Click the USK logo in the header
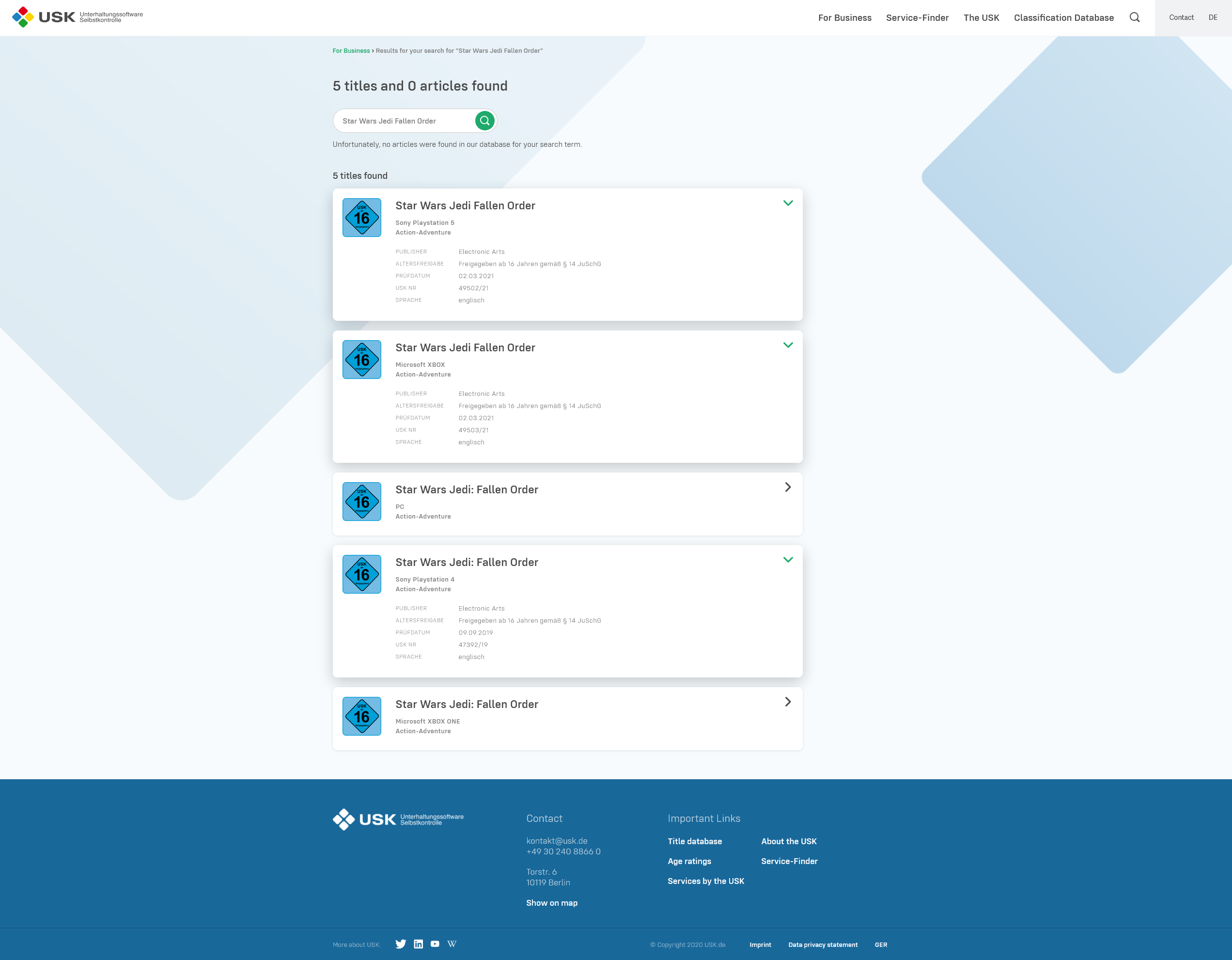1232x960 pixels. tap(78, 17)
